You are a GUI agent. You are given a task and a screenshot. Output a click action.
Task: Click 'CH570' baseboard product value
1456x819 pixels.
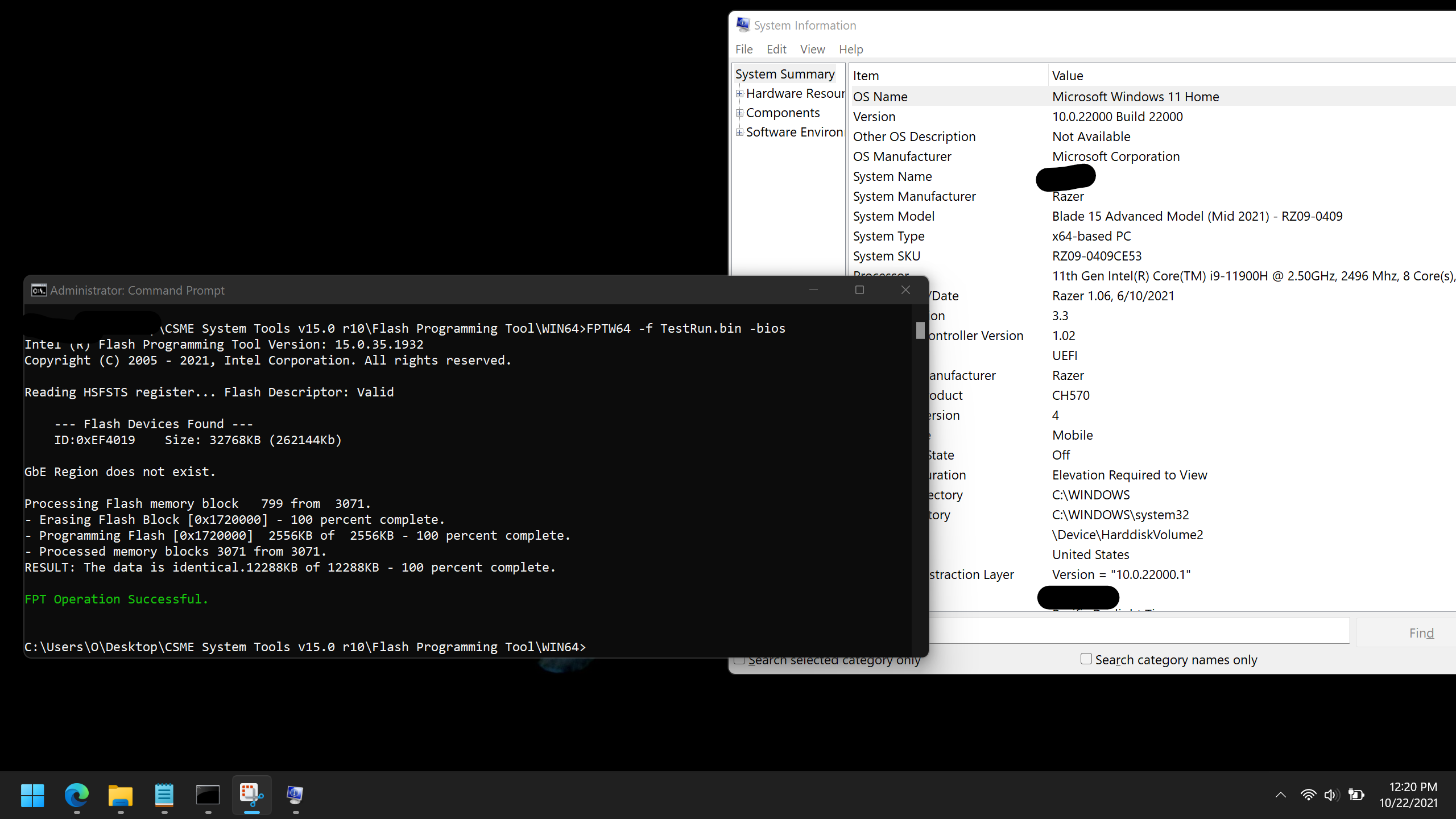click(1070, 395)
